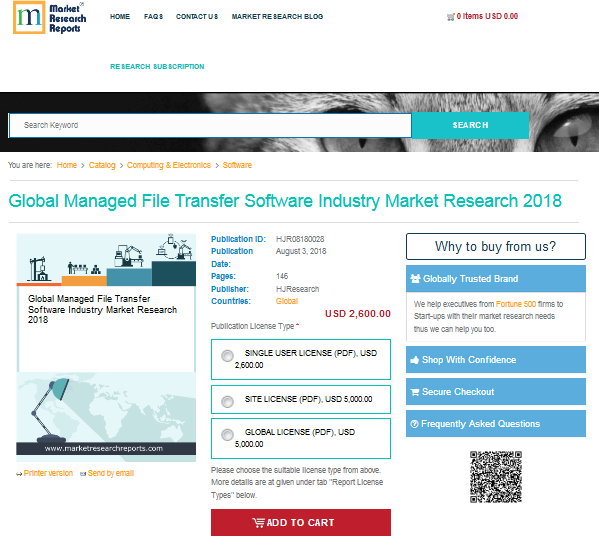The width and height of the screenshot is (599, 545).
Task: Click the send by email envelope icon
Action: pyautogui.click(x=83, y=474)
